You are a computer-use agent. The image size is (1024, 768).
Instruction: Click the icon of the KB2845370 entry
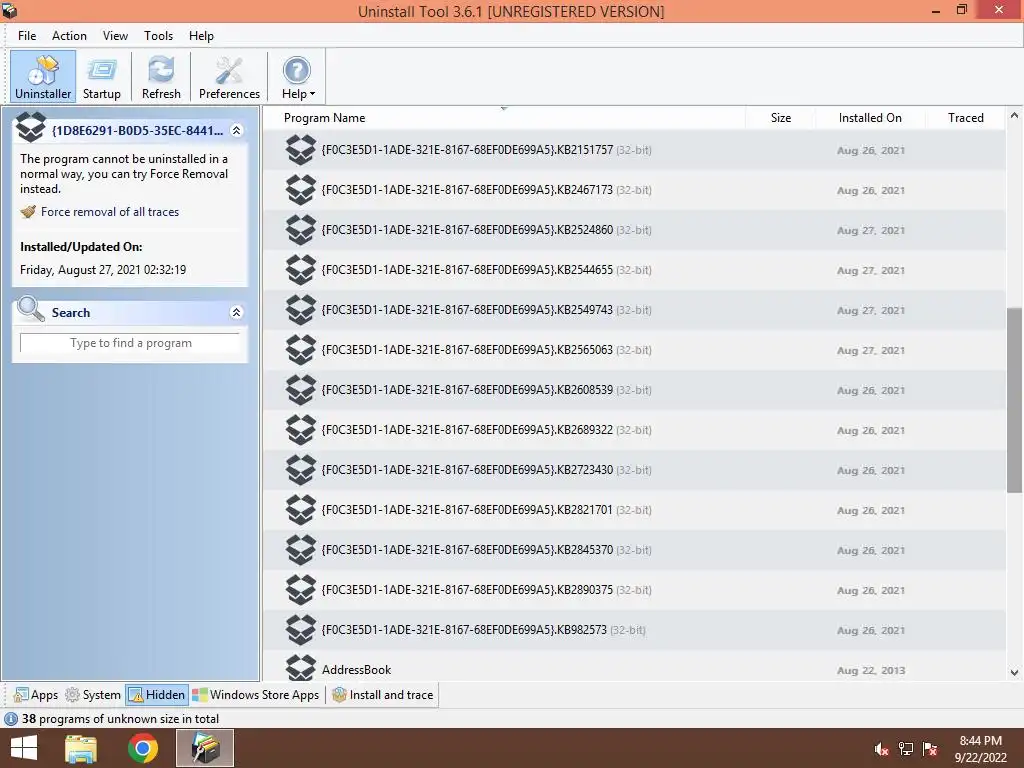301,550
